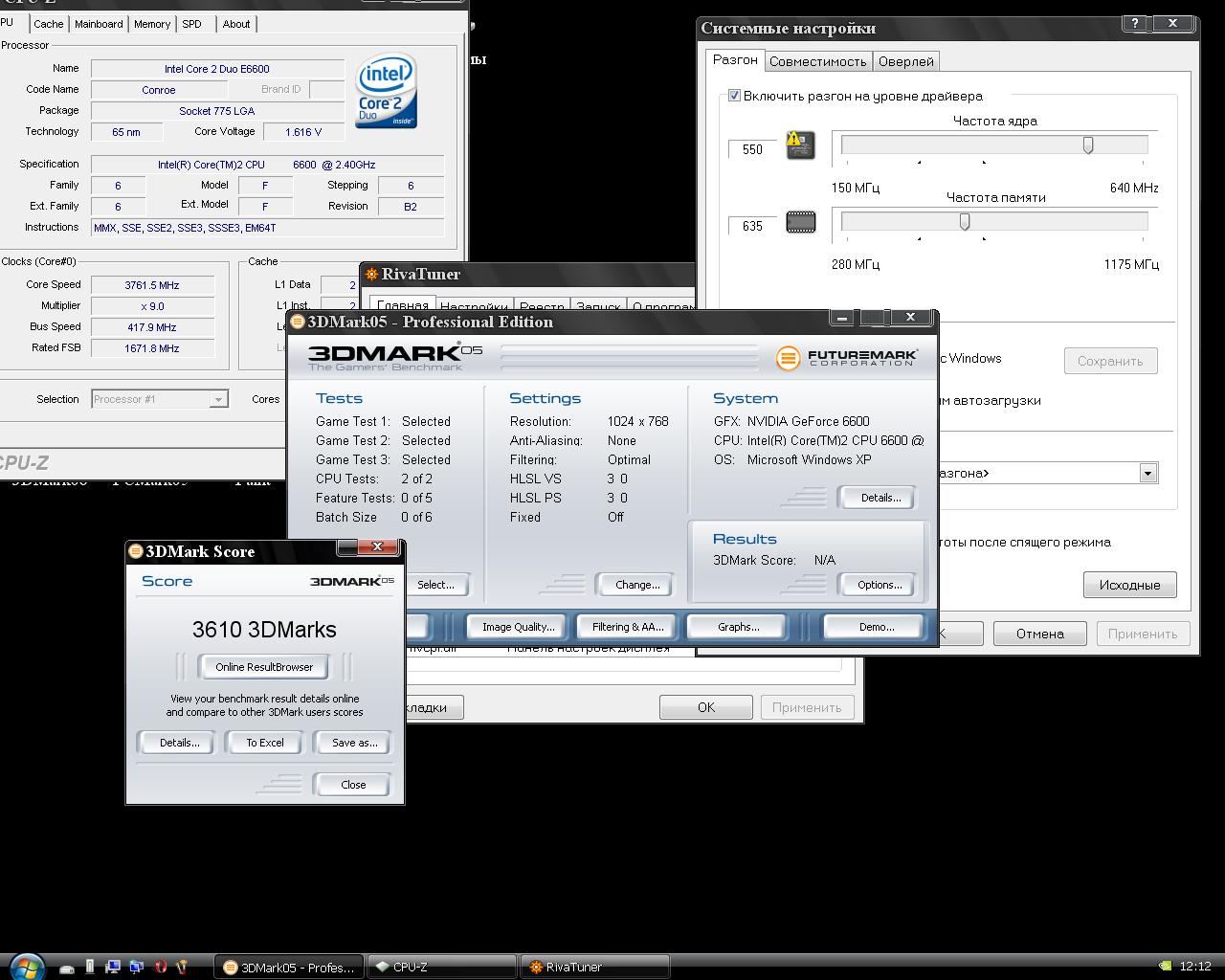
Task: Click the Rated FSB value 1671.8 MHz
Action: (x=152, y=348)
